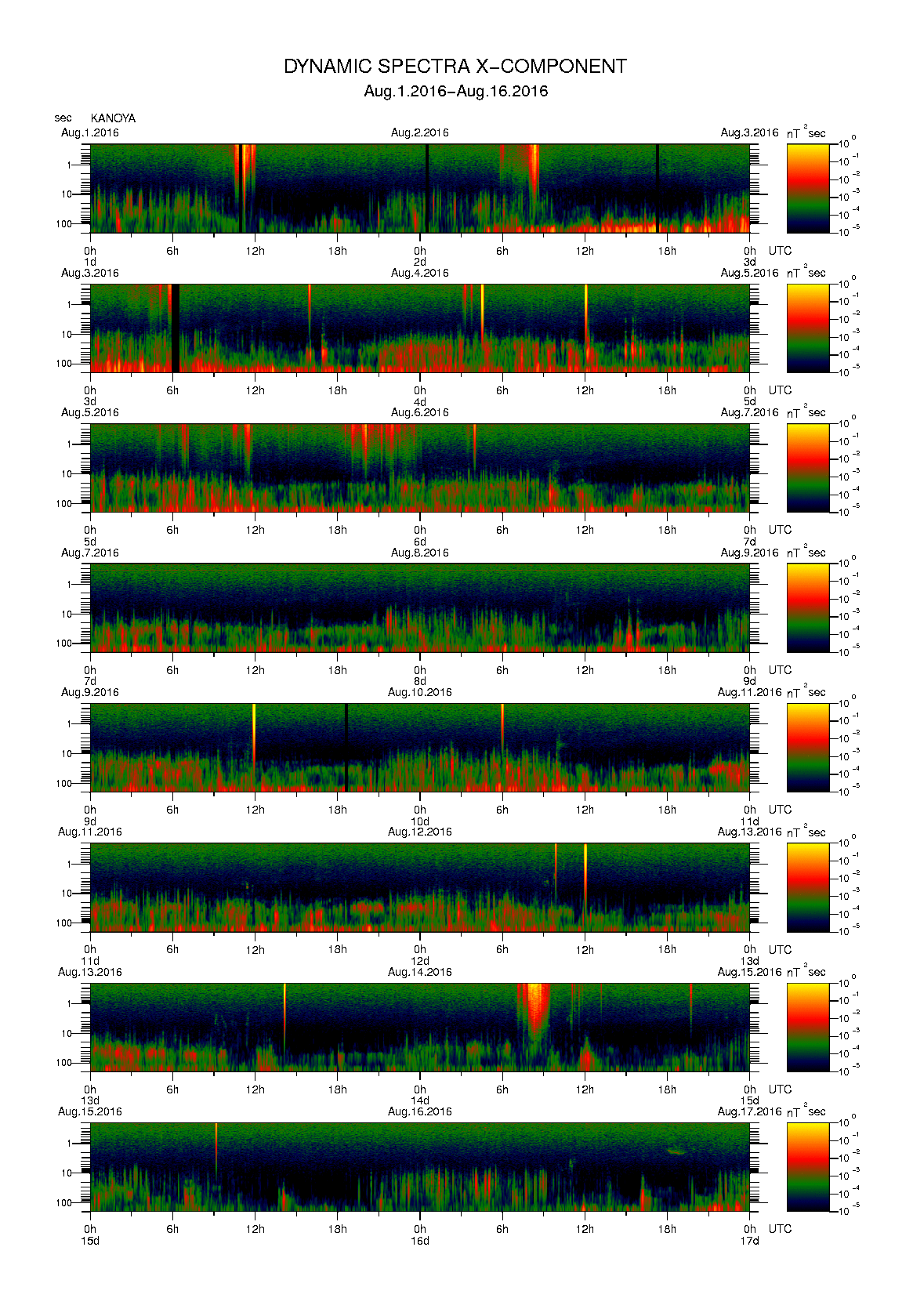Click the 'UTC' label under the Aug.15–Aug.17 panel

780,1229
